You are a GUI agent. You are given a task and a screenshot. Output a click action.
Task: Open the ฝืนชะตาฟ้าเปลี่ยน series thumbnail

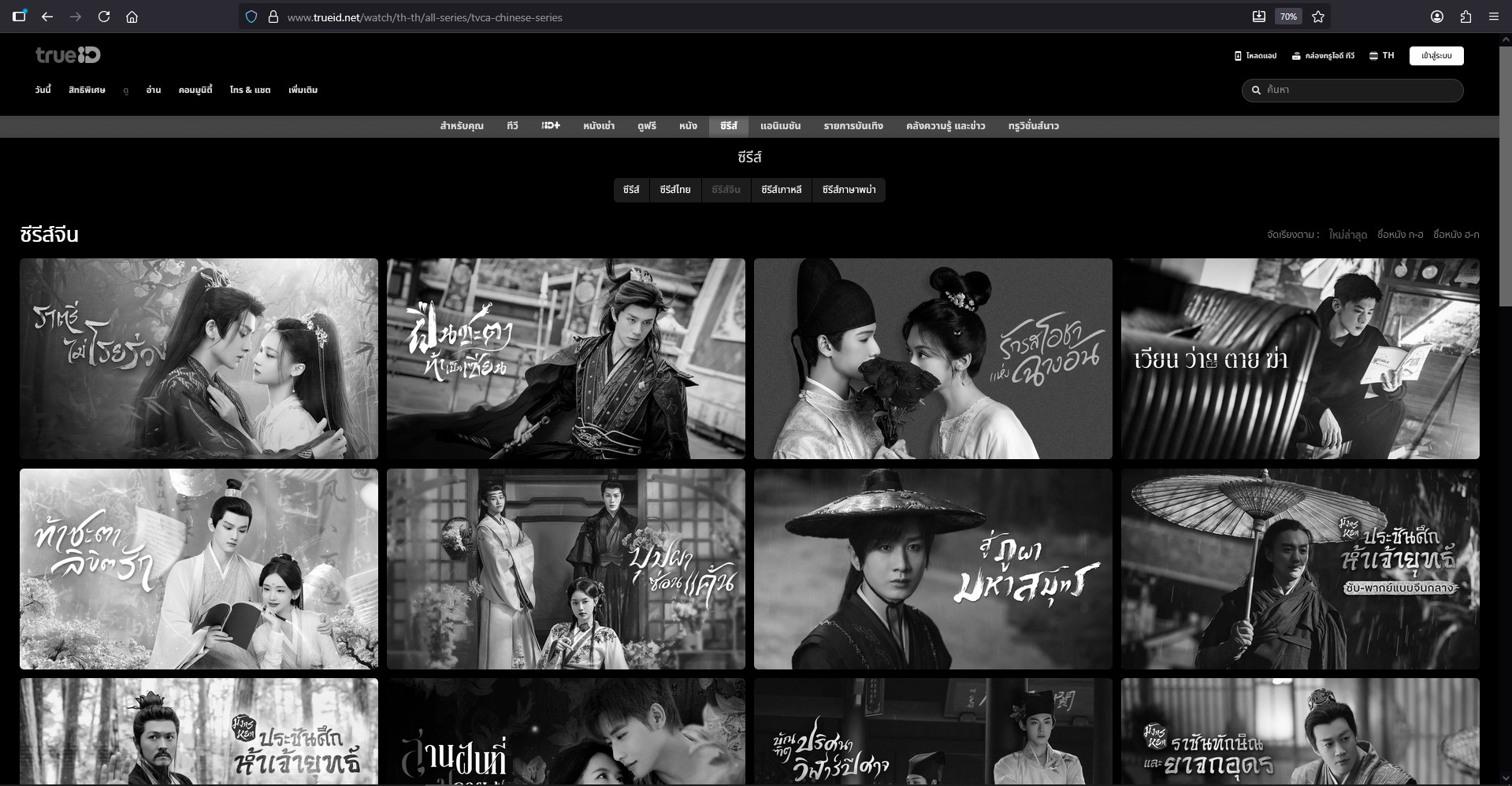tap(566, 358)
